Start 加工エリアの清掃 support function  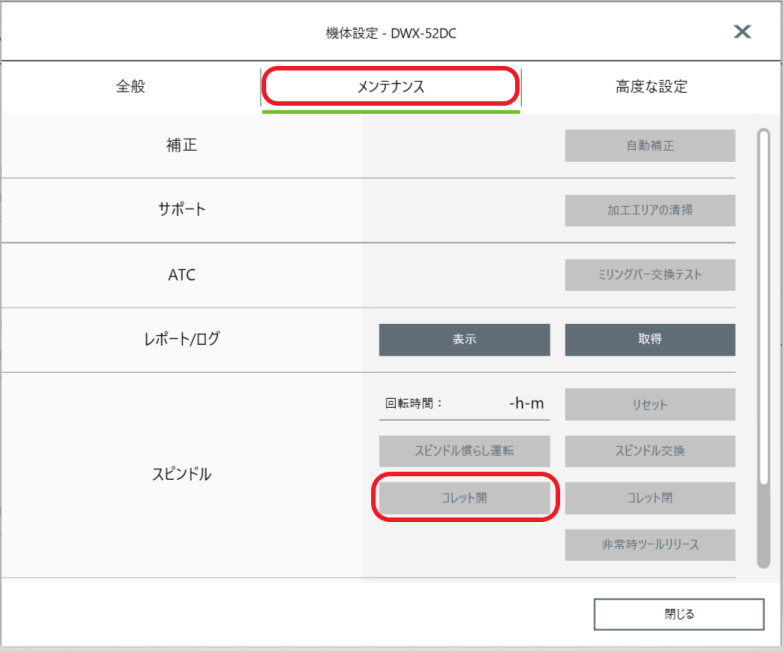point(650,210)
